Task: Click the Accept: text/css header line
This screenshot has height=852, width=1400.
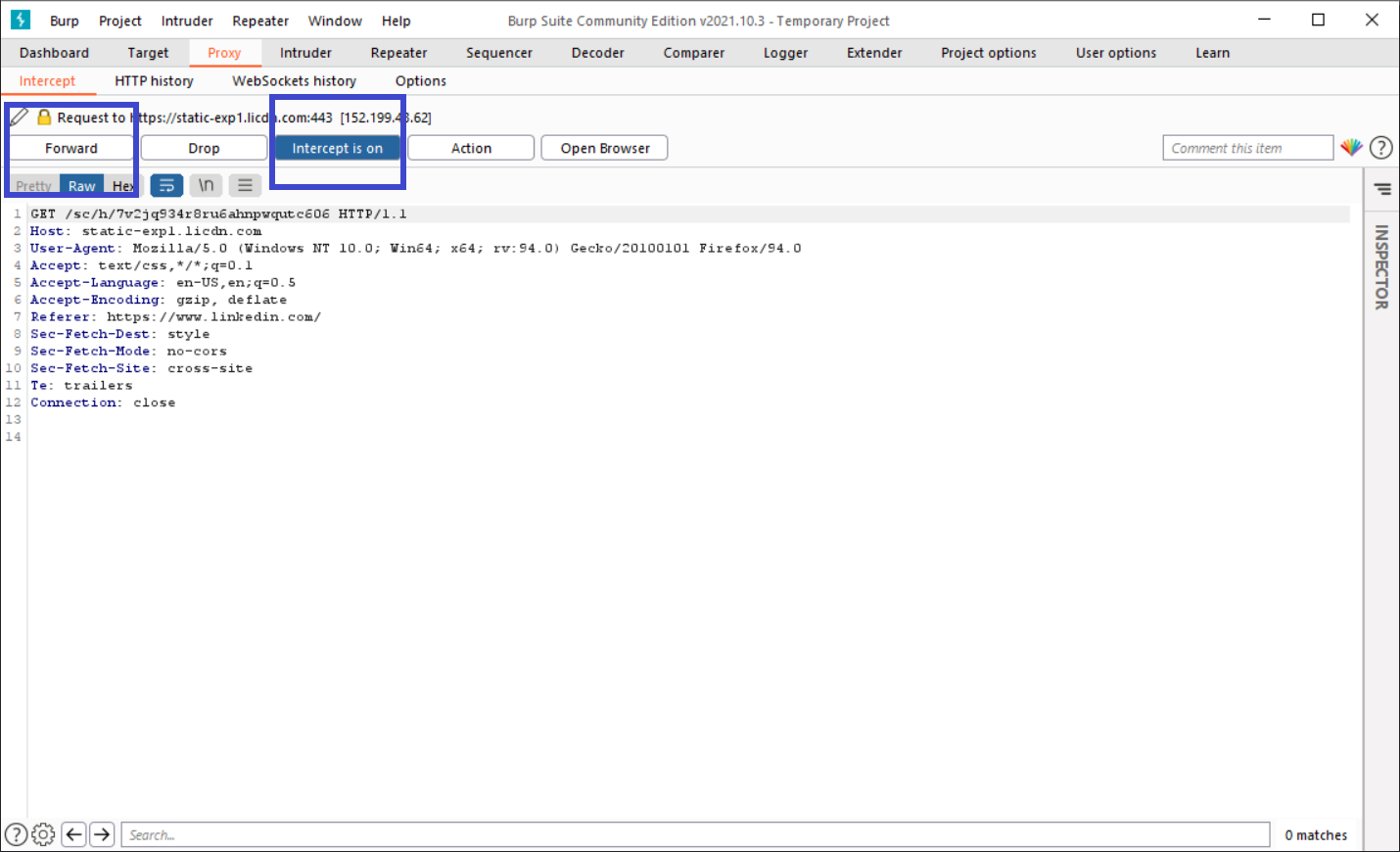Action: 141,265
